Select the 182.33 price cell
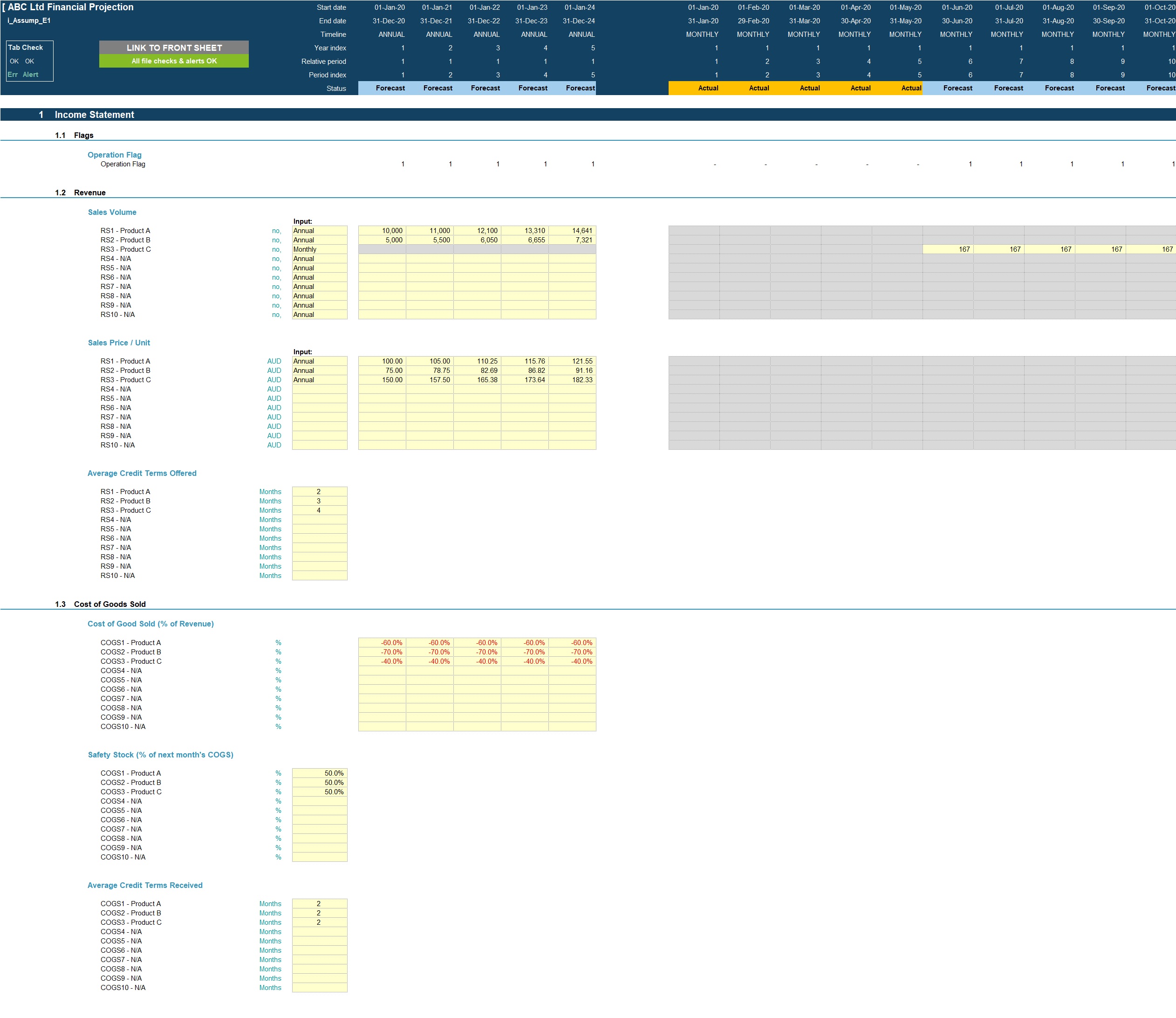Image resolution: width=1176 pixels, height=1018 pixels. click(572, 379)
